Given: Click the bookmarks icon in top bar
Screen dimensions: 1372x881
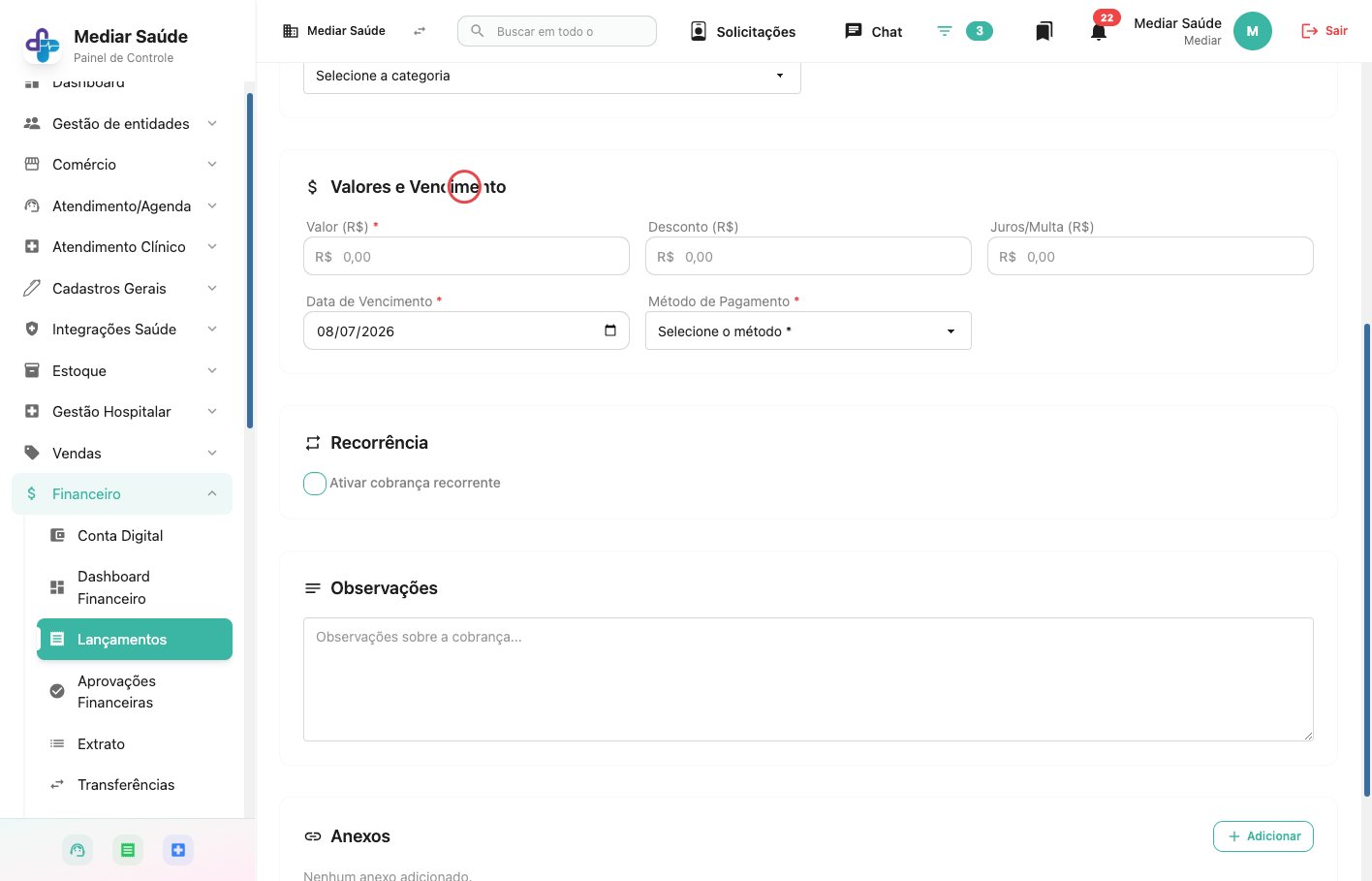Looking at the screenshot, I should point(1044,32).
